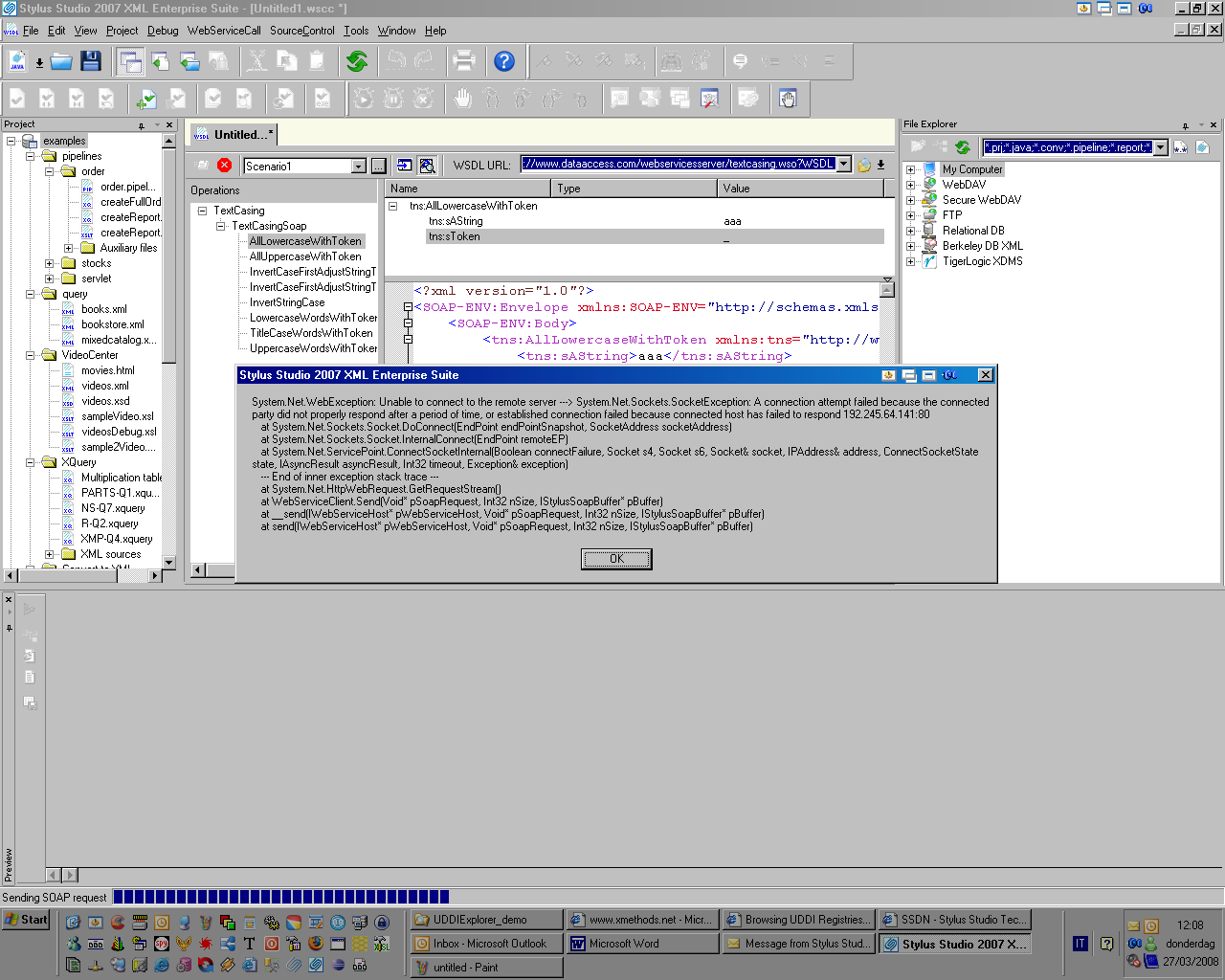Click the tns:sToken value cell
Image resolution: width=1225 pixels, height=980 pixels.
pyautogui.click(x=801, y=236)
